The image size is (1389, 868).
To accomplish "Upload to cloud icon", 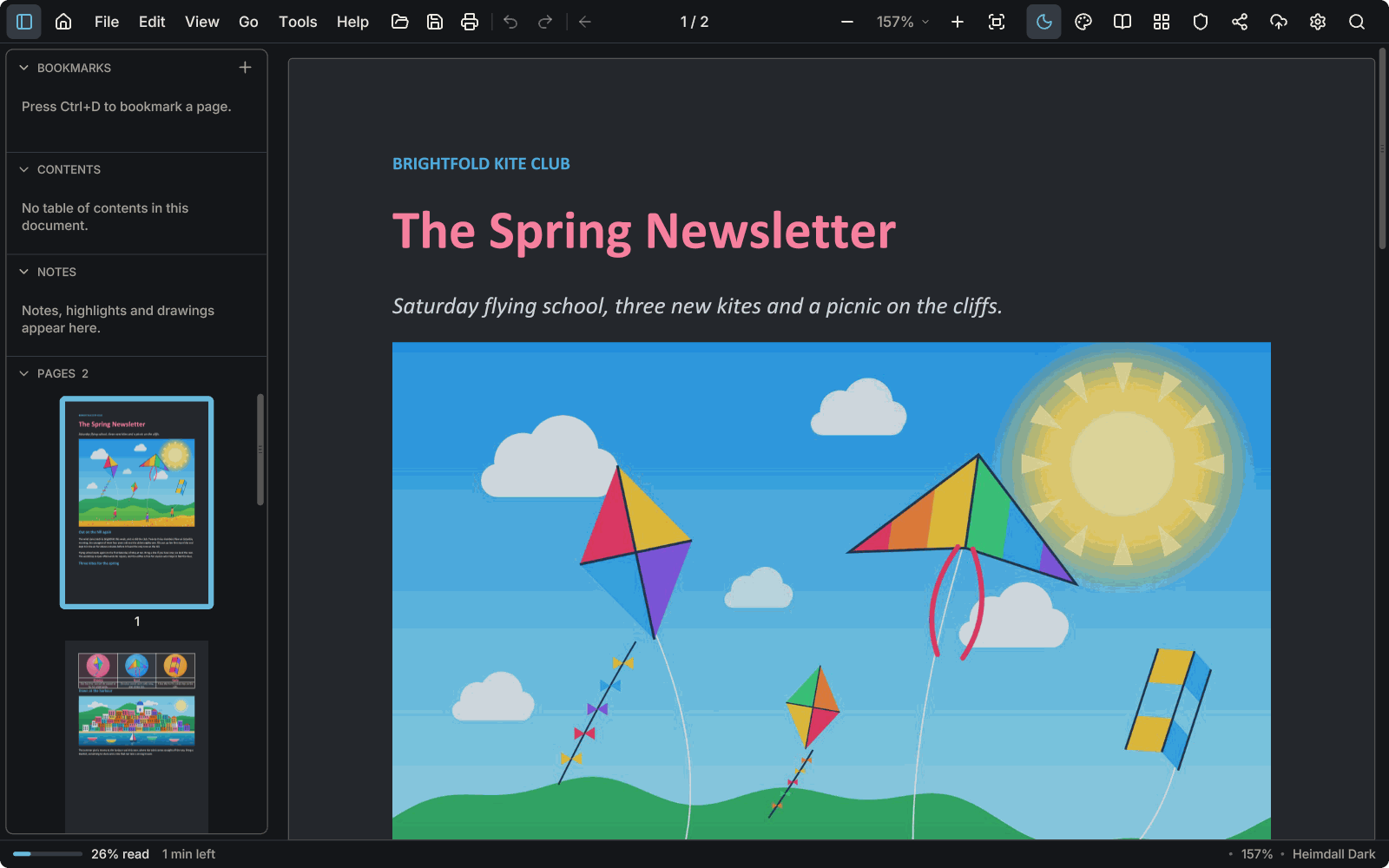I will pos(1279,22).
